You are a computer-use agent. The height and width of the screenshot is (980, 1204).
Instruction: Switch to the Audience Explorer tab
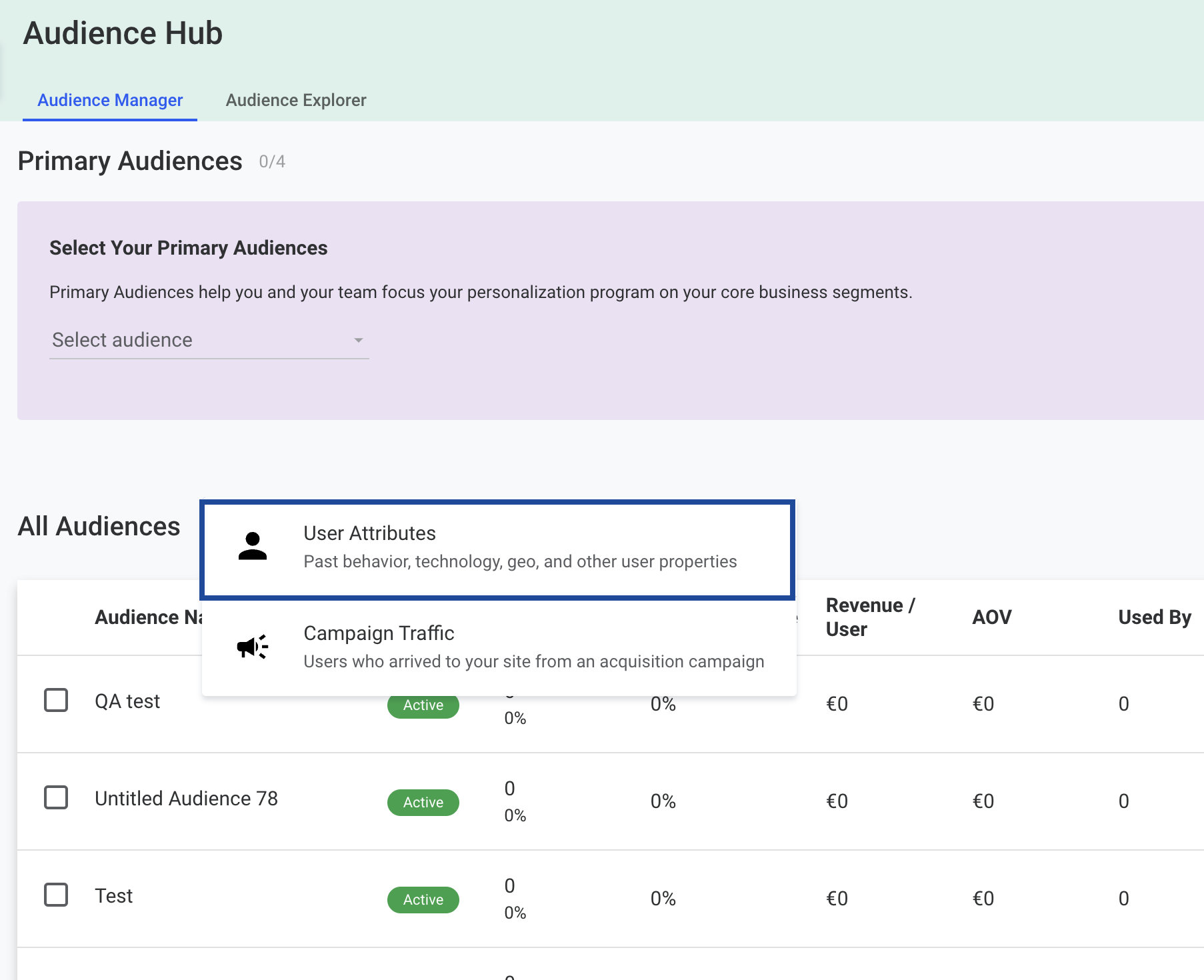(x=296, y=100)
